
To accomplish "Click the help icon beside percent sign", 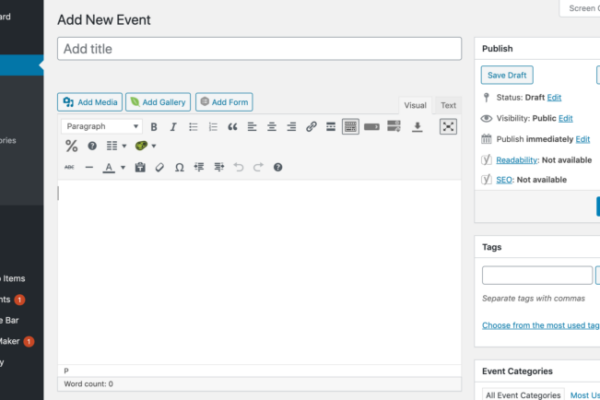I will pyautogui.click(x=92, y=146).
